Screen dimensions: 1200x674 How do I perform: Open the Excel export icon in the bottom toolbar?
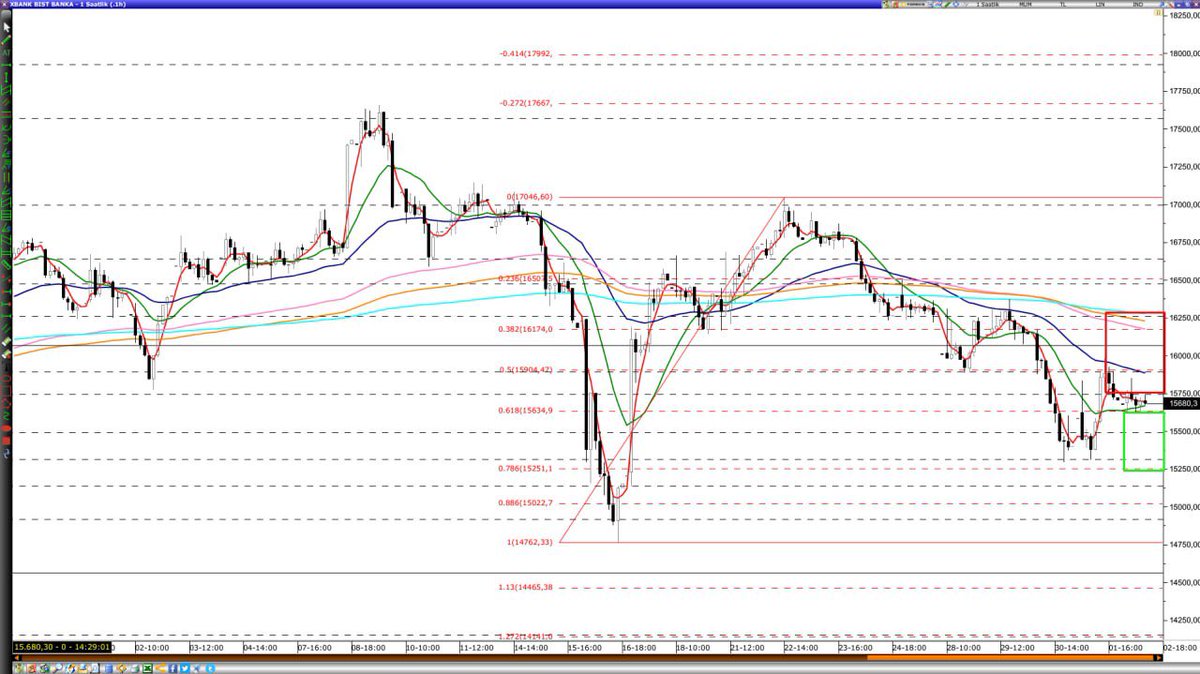click(x=148, y=668)
